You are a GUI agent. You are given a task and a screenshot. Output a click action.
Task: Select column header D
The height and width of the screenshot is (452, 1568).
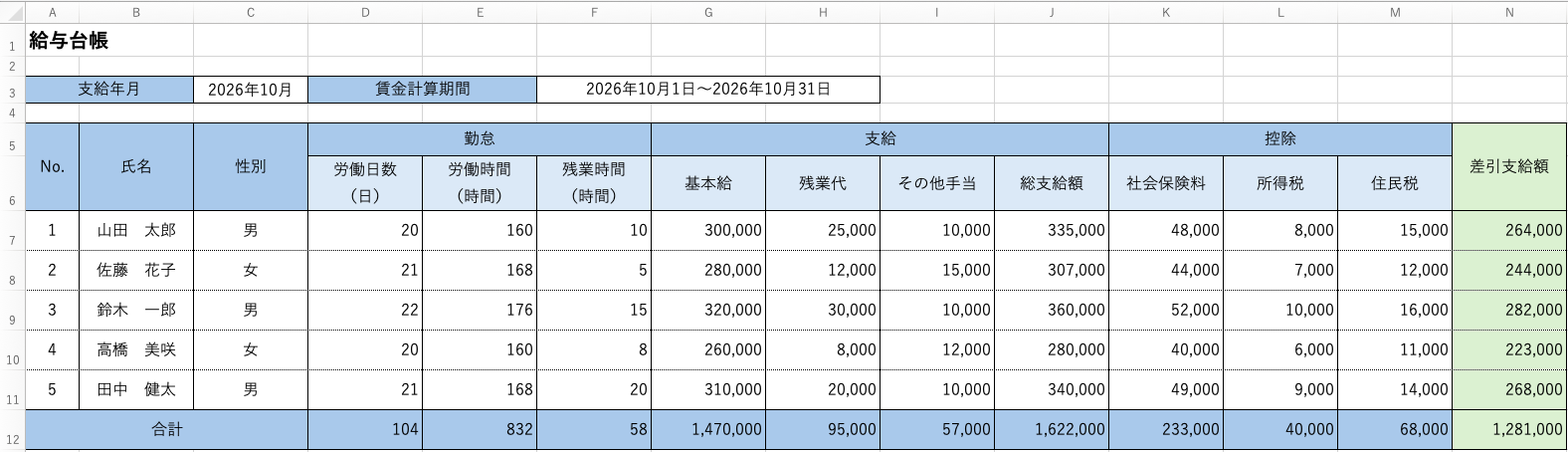(x=365, y=12)
